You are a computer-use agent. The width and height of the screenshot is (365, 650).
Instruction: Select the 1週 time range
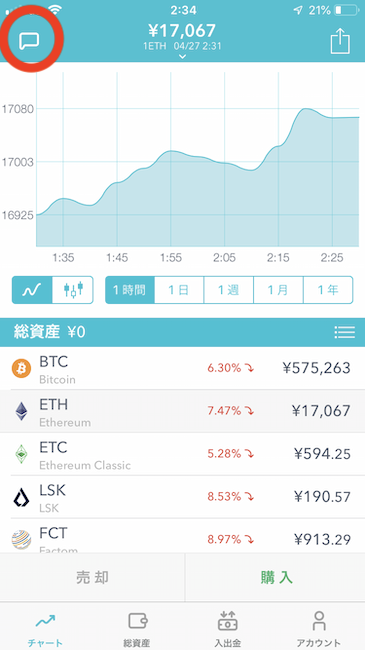(x=229, y=290)
